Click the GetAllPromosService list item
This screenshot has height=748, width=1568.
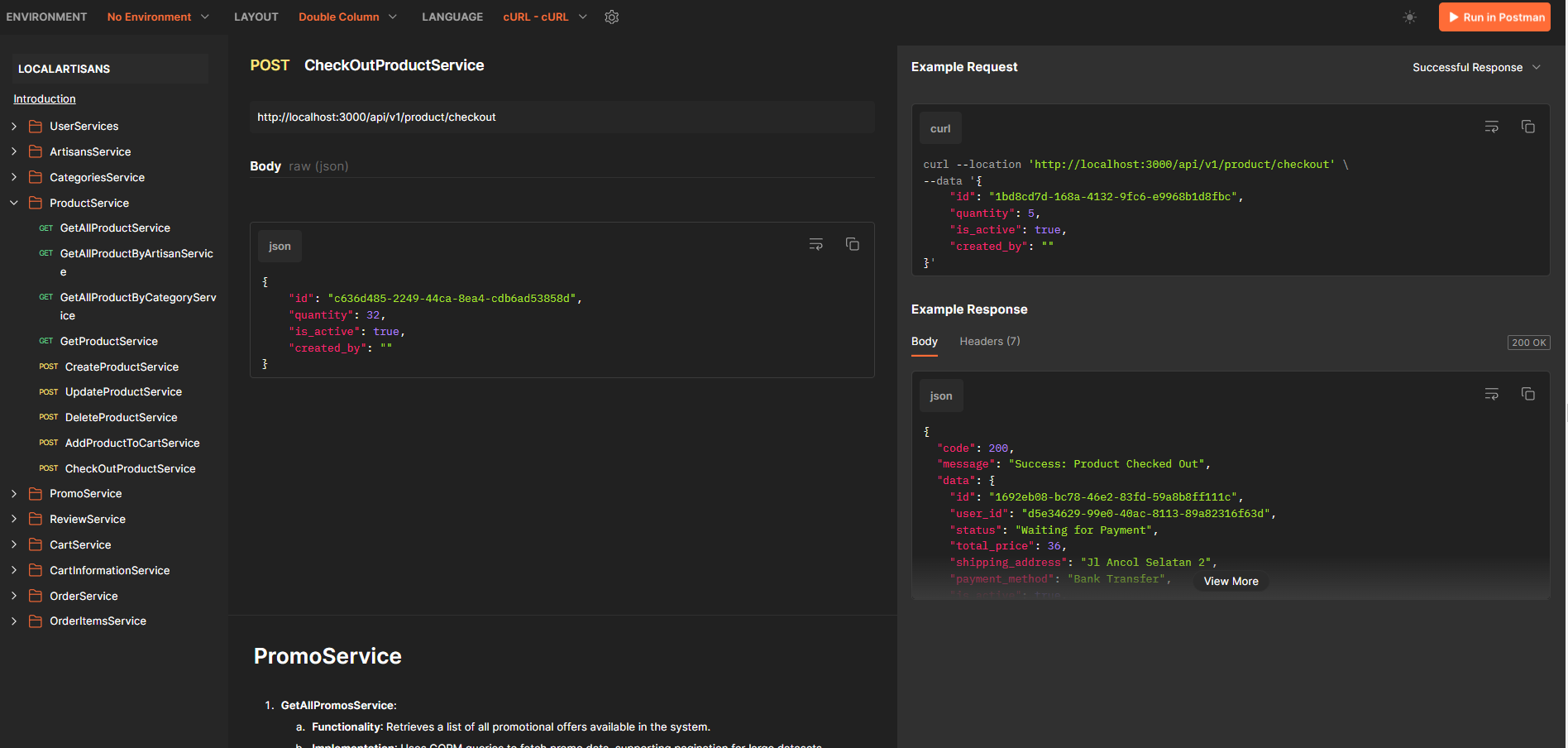click(339, 705)
